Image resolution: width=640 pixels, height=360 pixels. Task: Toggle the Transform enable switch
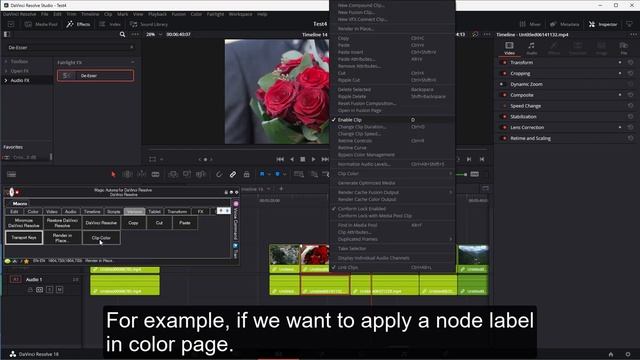click(504, 62)
